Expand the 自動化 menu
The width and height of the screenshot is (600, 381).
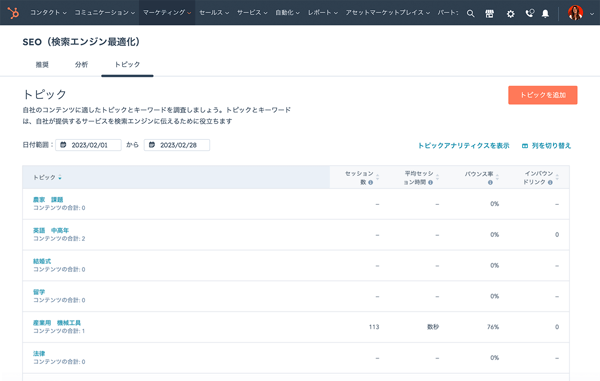(x=287, y=13)
